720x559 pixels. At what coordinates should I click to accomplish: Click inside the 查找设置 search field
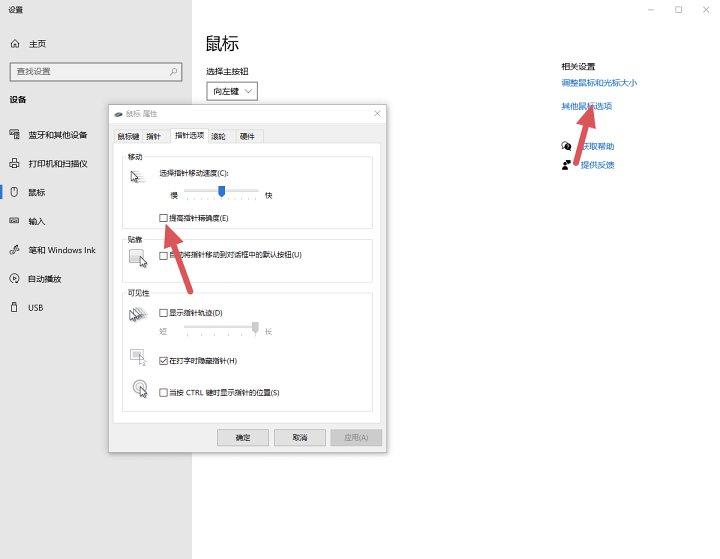[96, 72]
